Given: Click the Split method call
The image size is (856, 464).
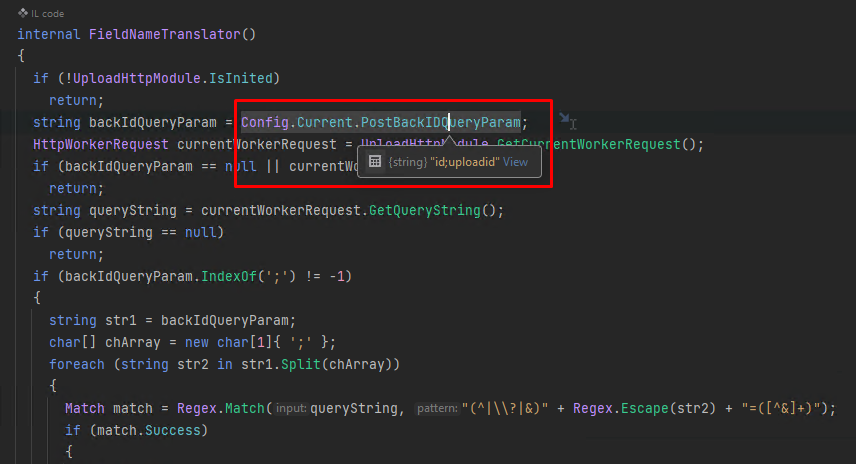Looking at the screenshot, I should point(301,365).
